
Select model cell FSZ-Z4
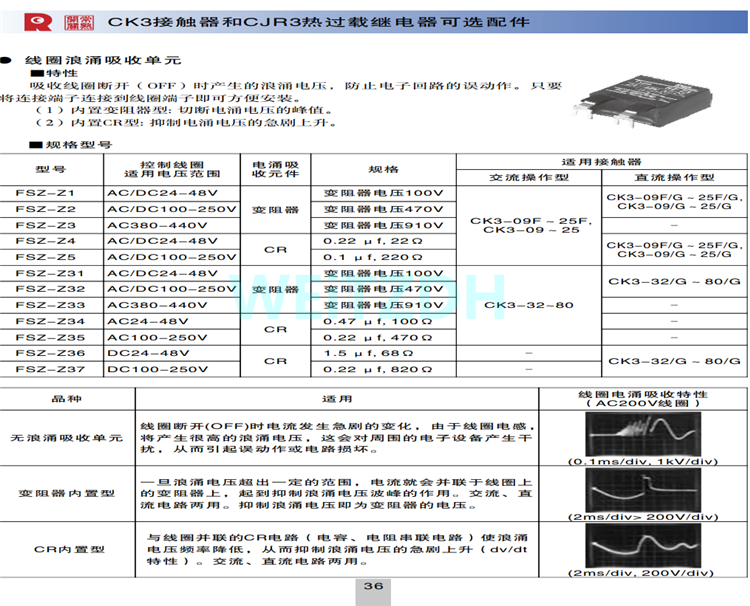[45, 241]
